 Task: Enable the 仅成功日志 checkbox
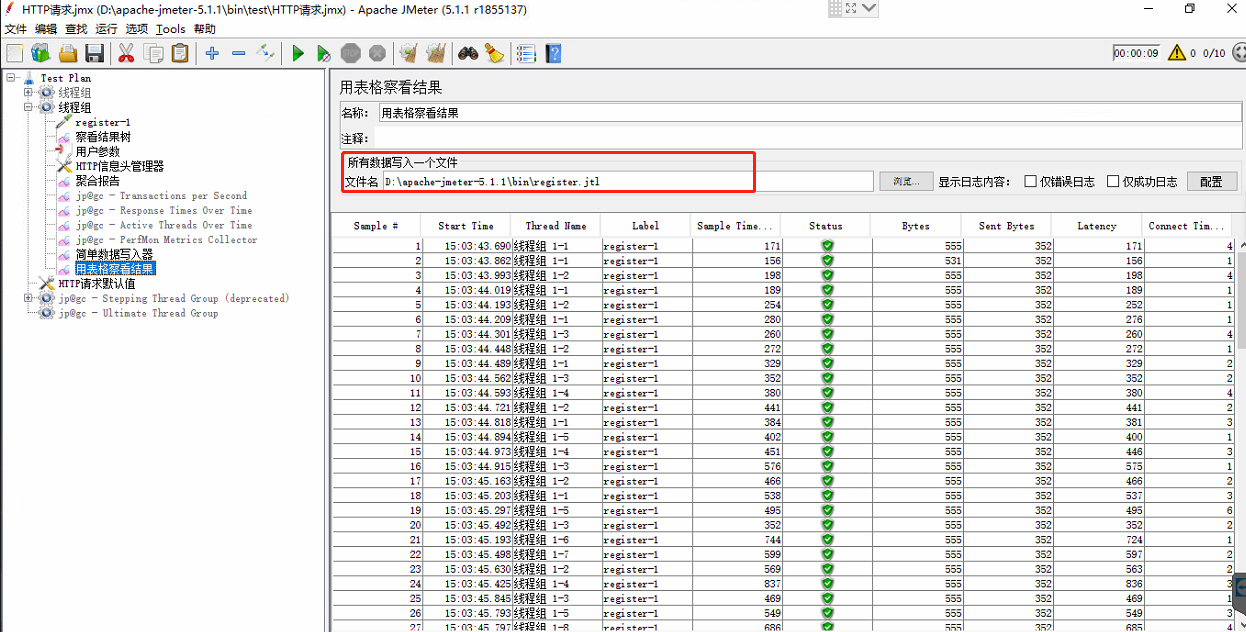(1112, 181)
